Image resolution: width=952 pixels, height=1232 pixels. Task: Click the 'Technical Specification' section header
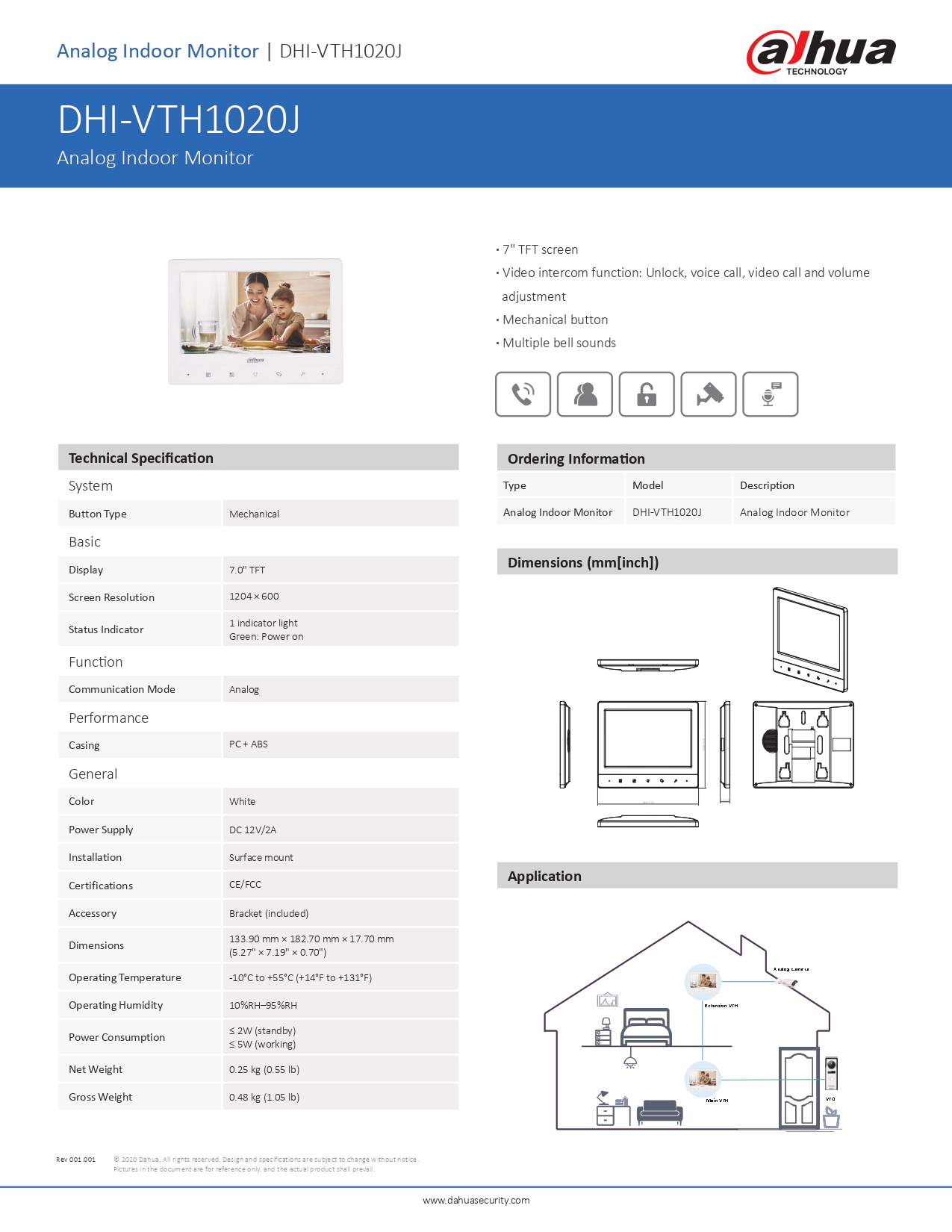[x=258, y=458]
